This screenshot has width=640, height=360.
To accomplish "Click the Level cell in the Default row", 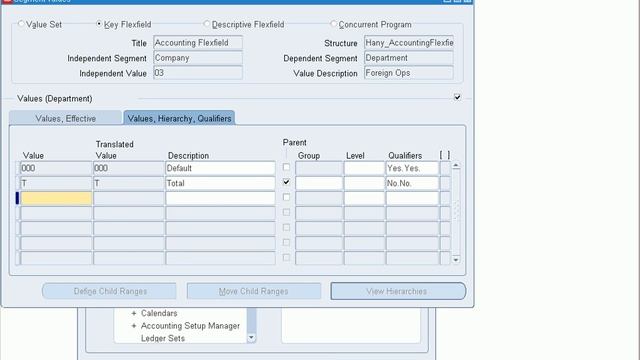I will point(364,168).
